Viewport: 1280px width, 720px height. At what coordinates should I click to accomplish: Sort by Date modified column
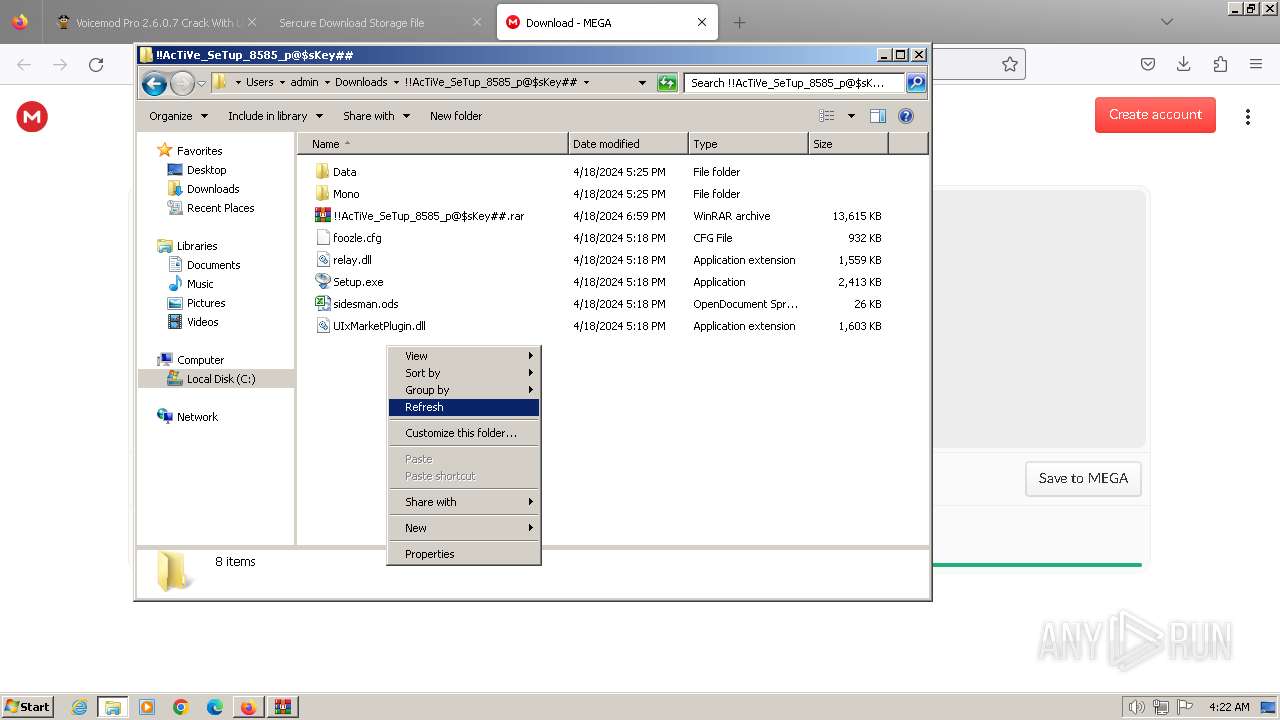[628, 144]
